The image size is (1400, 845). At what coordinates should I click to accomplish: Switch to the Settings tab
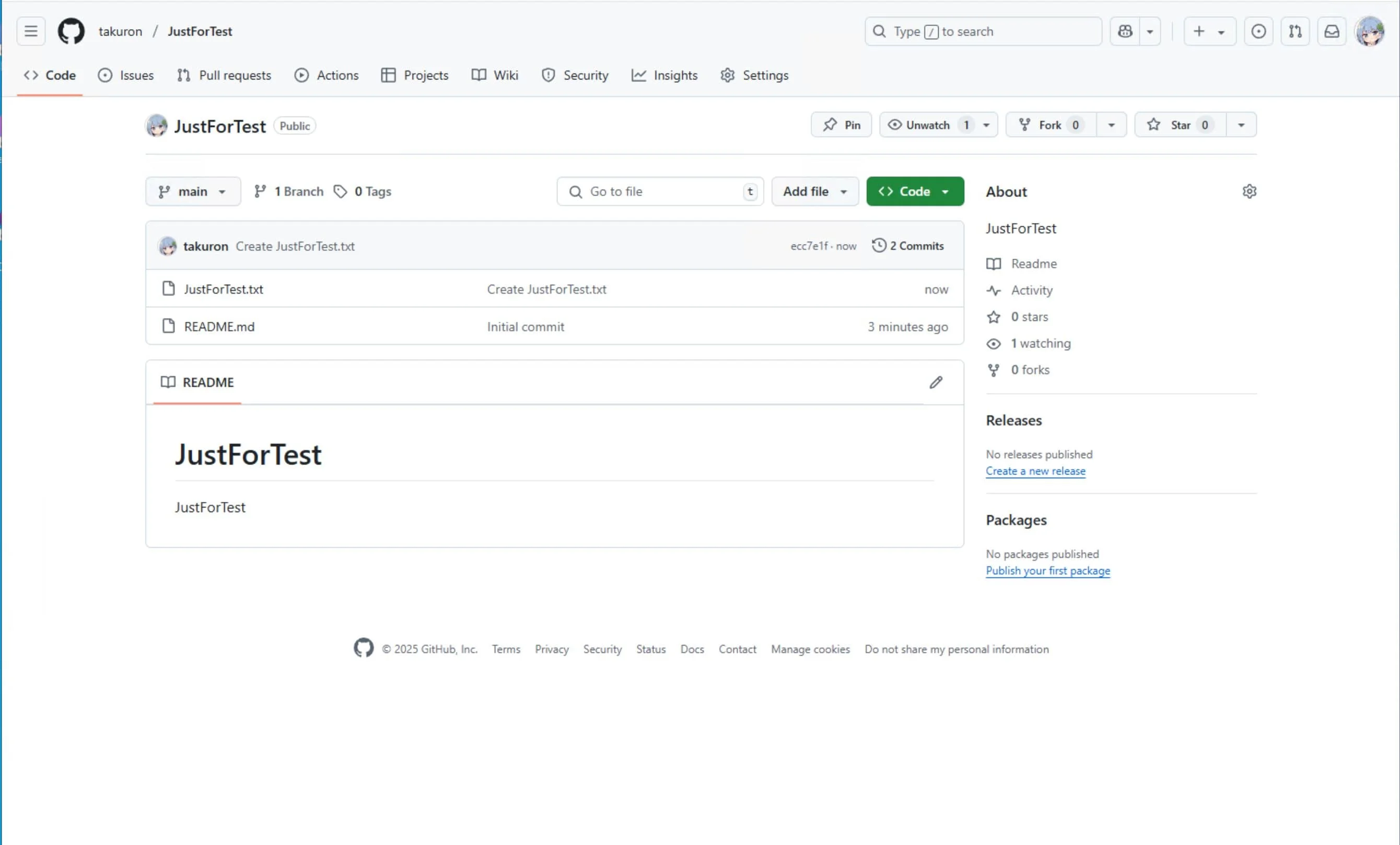point(754,75)
